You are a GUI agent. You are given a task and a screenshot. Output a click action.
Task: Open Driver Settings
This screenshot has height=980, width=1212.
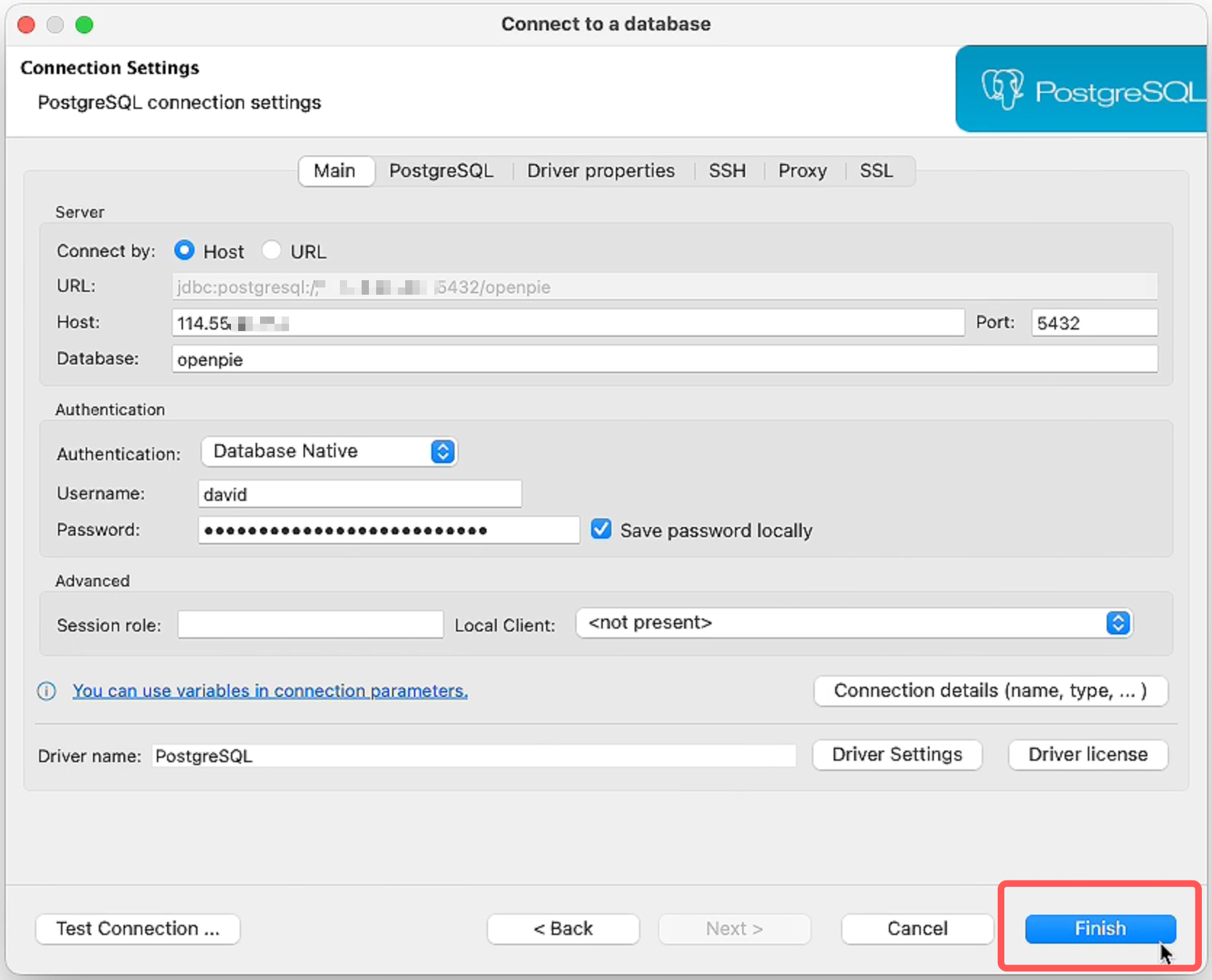(x=898, y=755)
